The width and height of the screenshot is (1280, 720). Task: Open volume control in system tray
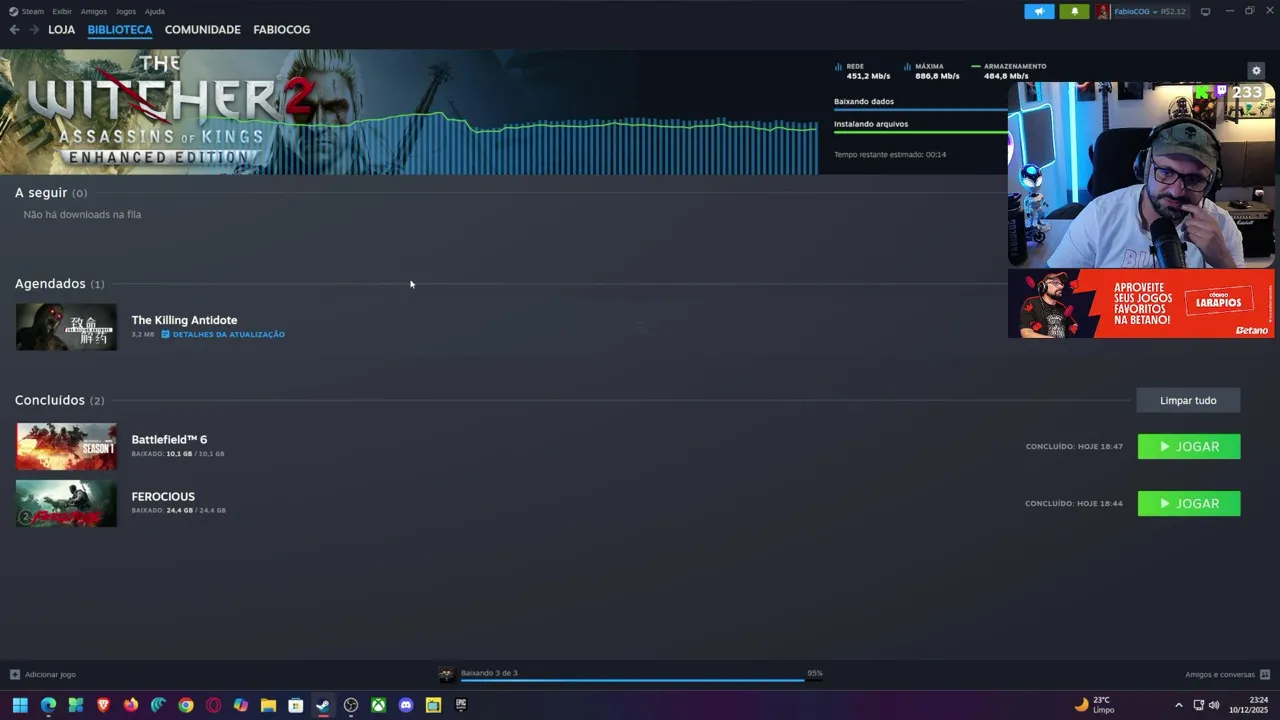tap(1214, 705)
